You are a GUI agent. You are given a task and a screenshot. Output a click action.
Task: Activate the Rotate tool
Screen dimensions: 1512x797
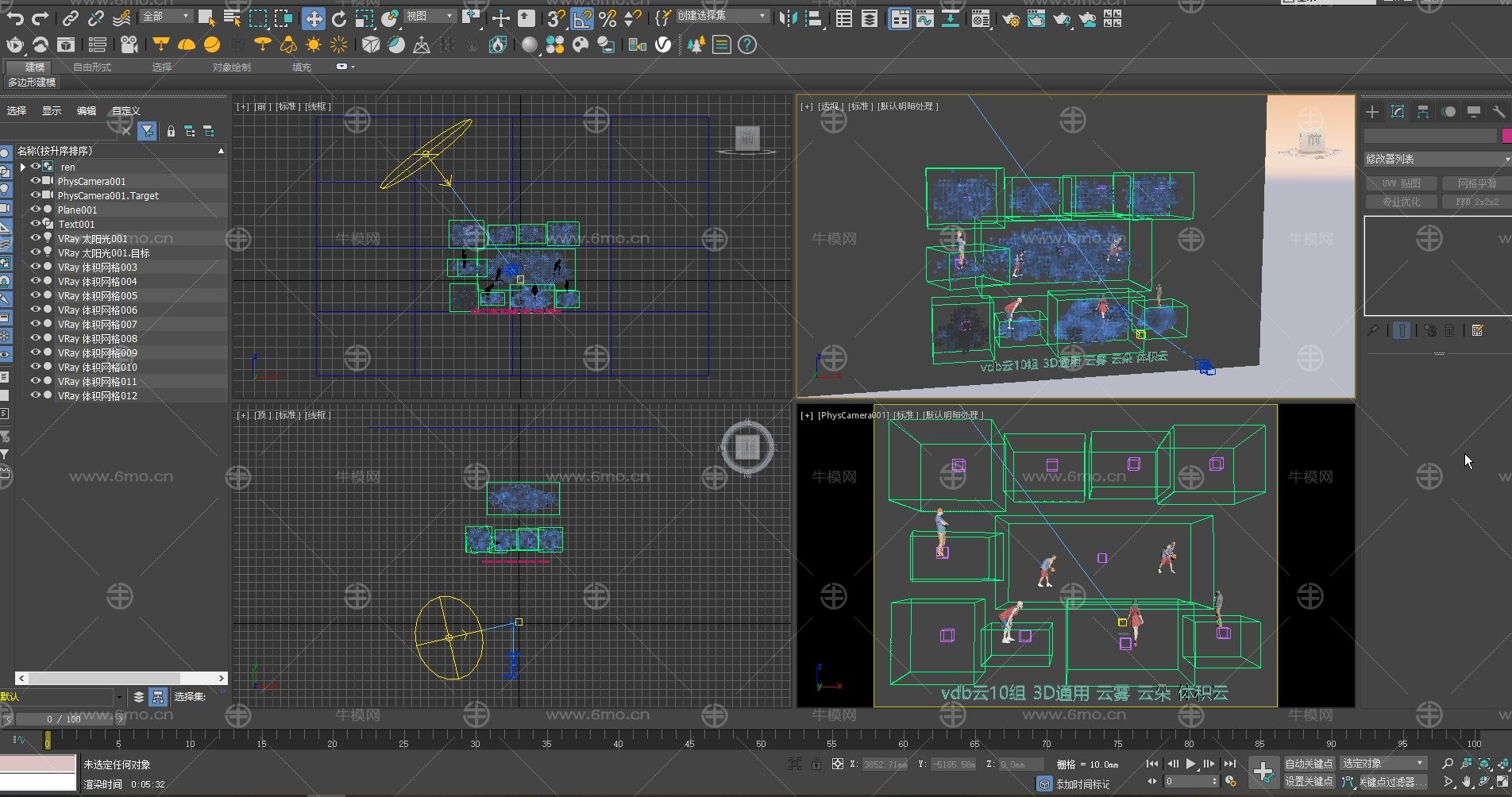(339, 18)
